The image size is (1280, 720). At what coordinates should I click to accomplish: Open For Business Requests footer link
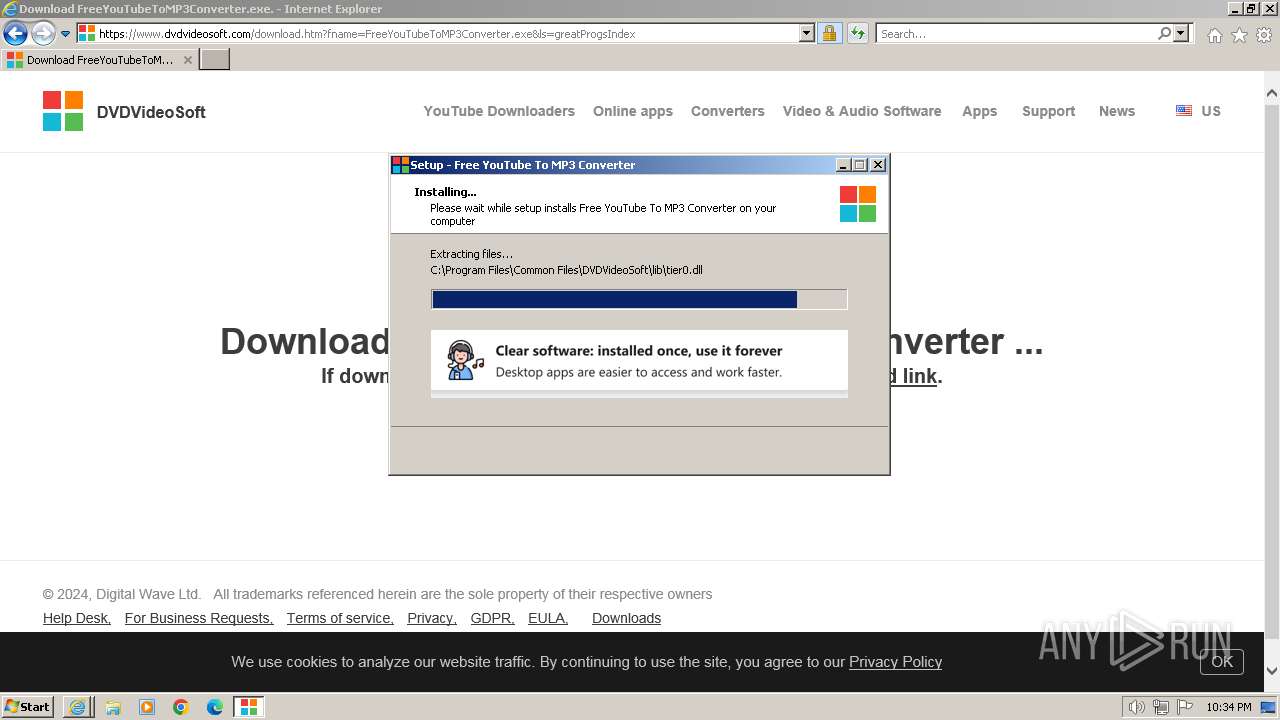coord(199,618)
